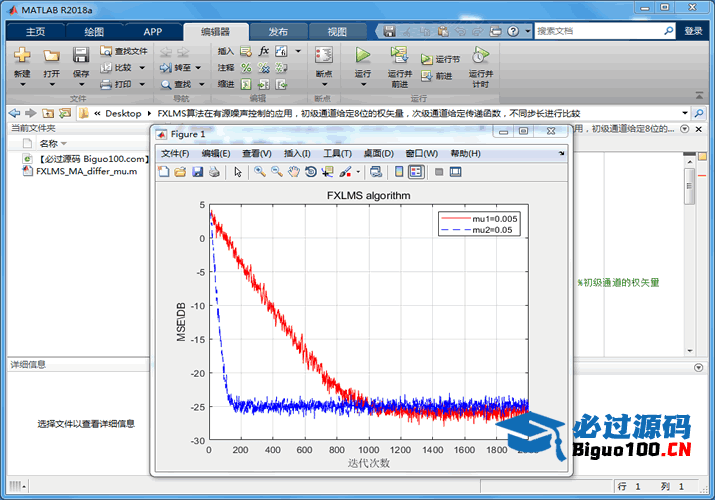The image size is (715, 500).
Task: Switch to the 主页 (Home) tab
Action: [36, 31]
